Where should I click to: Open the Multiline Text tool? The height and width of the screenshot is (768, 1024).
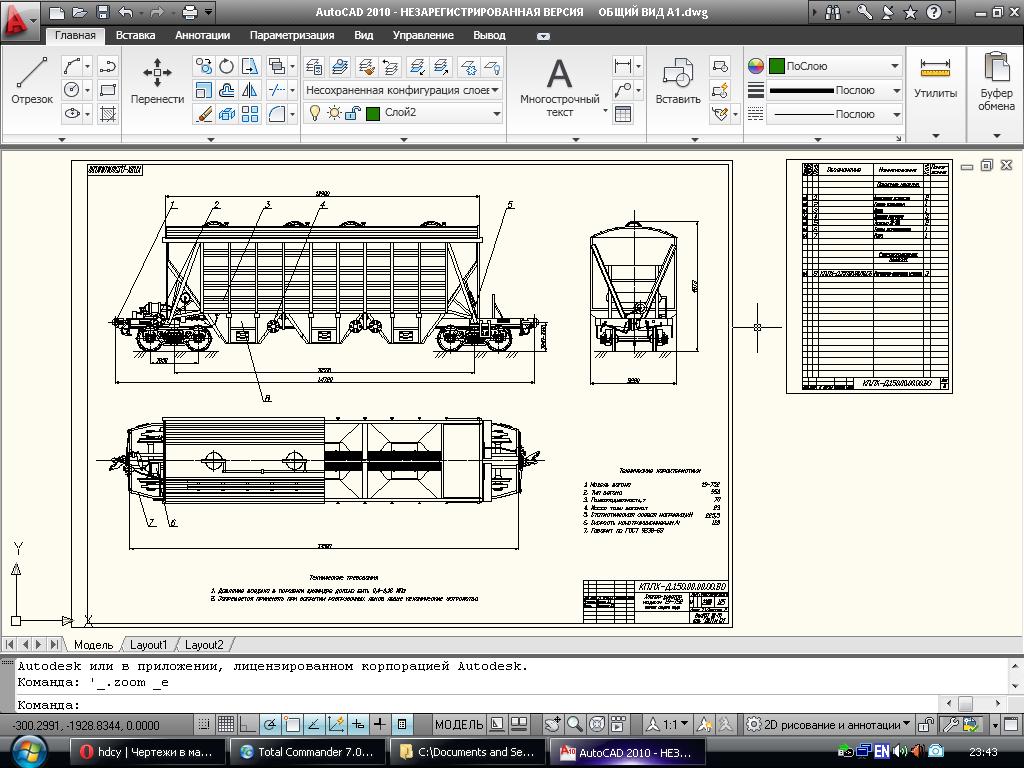560,87
